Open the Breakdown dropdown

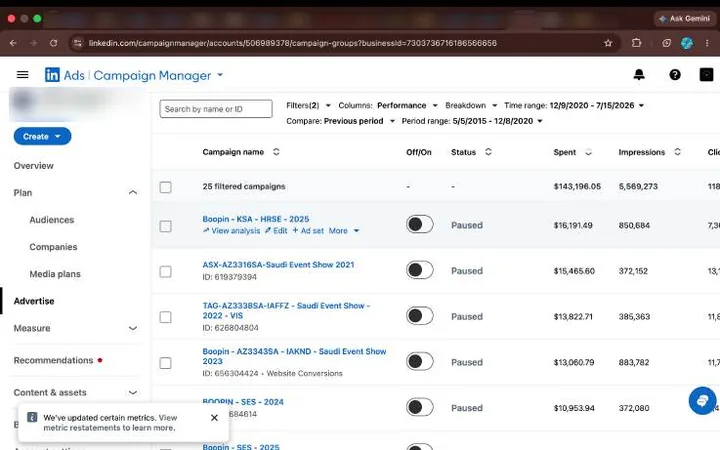tap(471, 105)
